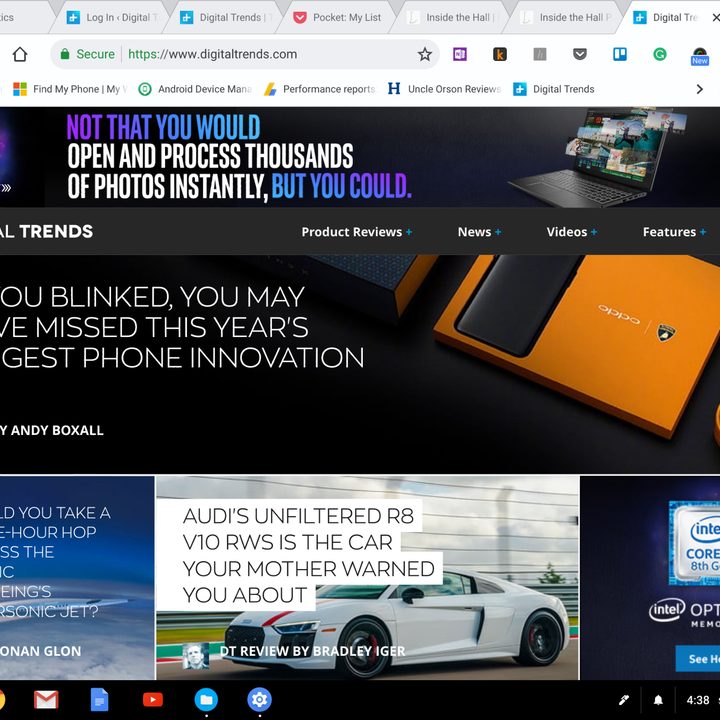
Task: Close the active Digital Trends tab
Action: point(715,17)
